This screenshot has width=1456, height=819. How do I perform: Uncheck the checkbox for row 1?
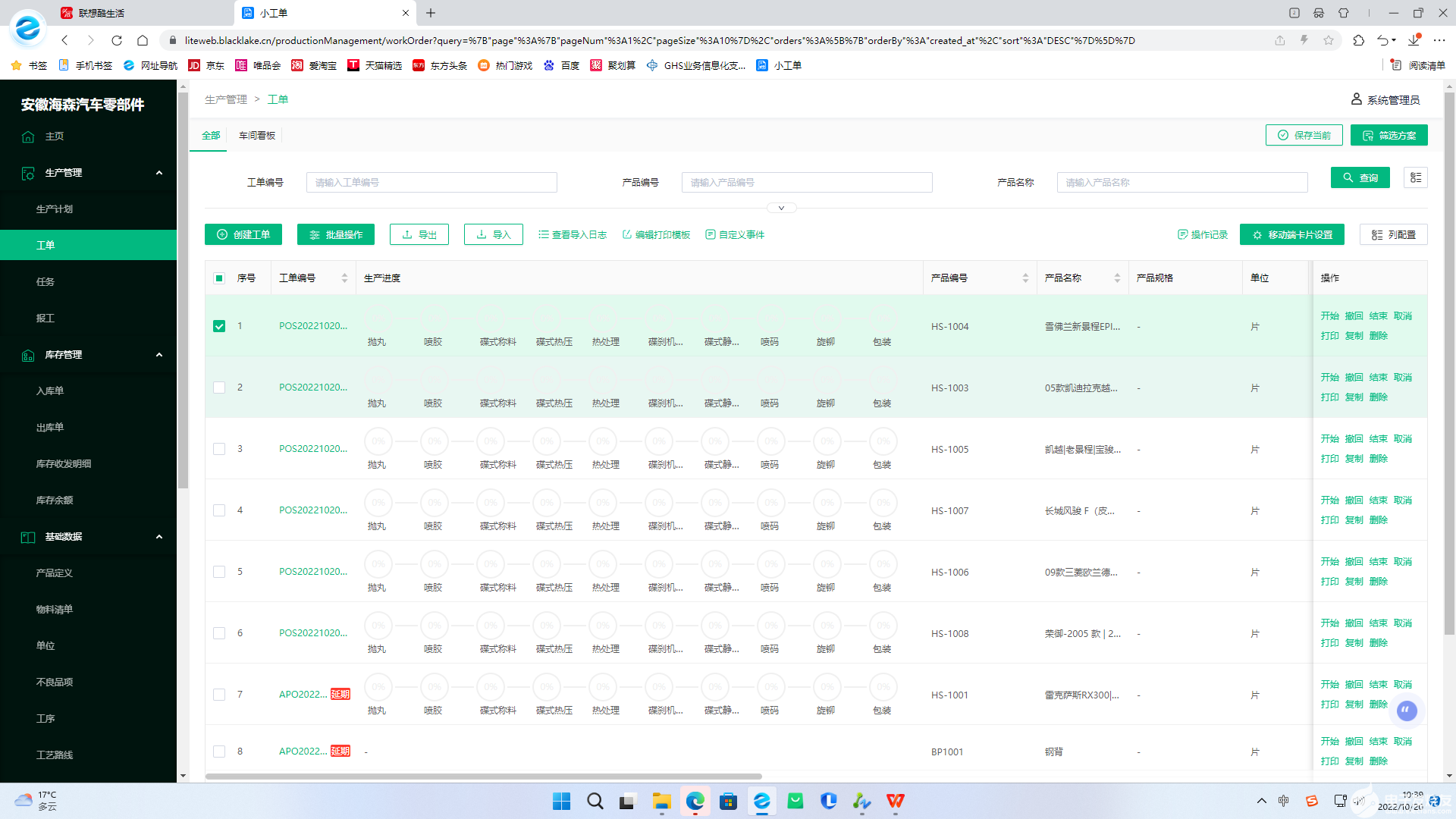pyautogui.click(x=219, y=326)
